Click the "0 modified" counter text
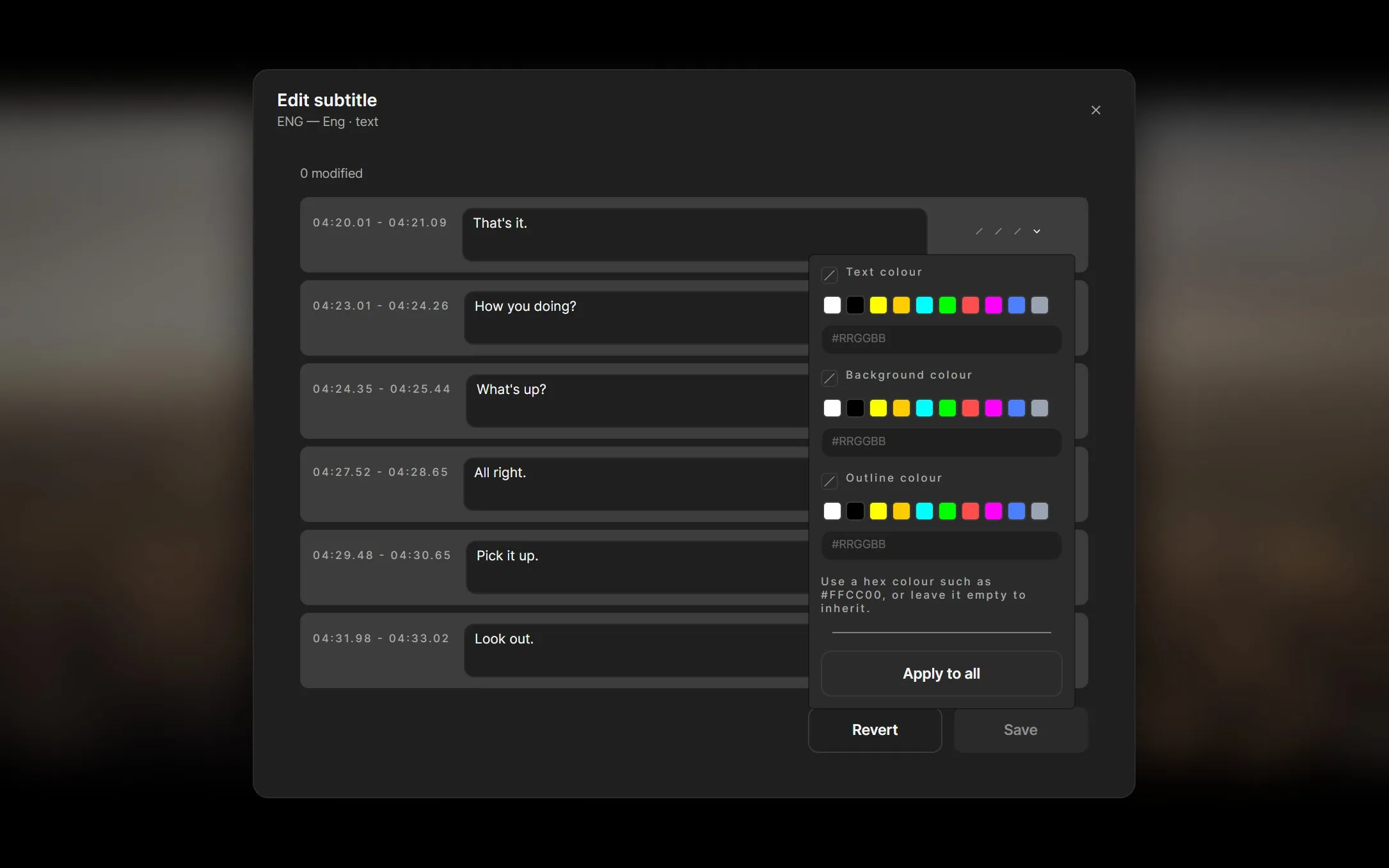The width and height of the screenshot is (1389, 868). [x=331, y=173]
